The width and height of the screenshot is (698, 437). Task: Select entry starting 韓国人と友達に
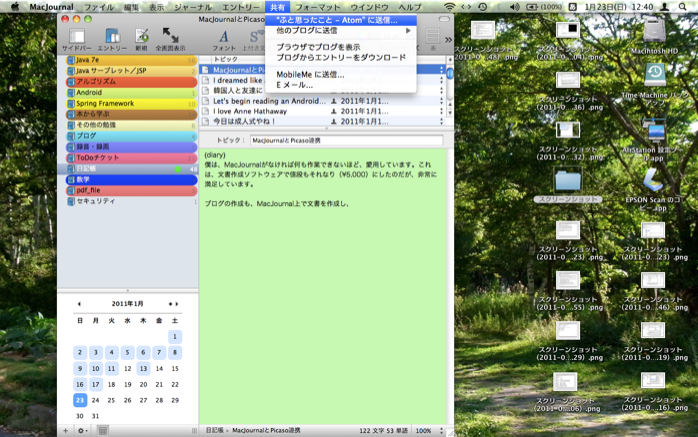(237, 91)
